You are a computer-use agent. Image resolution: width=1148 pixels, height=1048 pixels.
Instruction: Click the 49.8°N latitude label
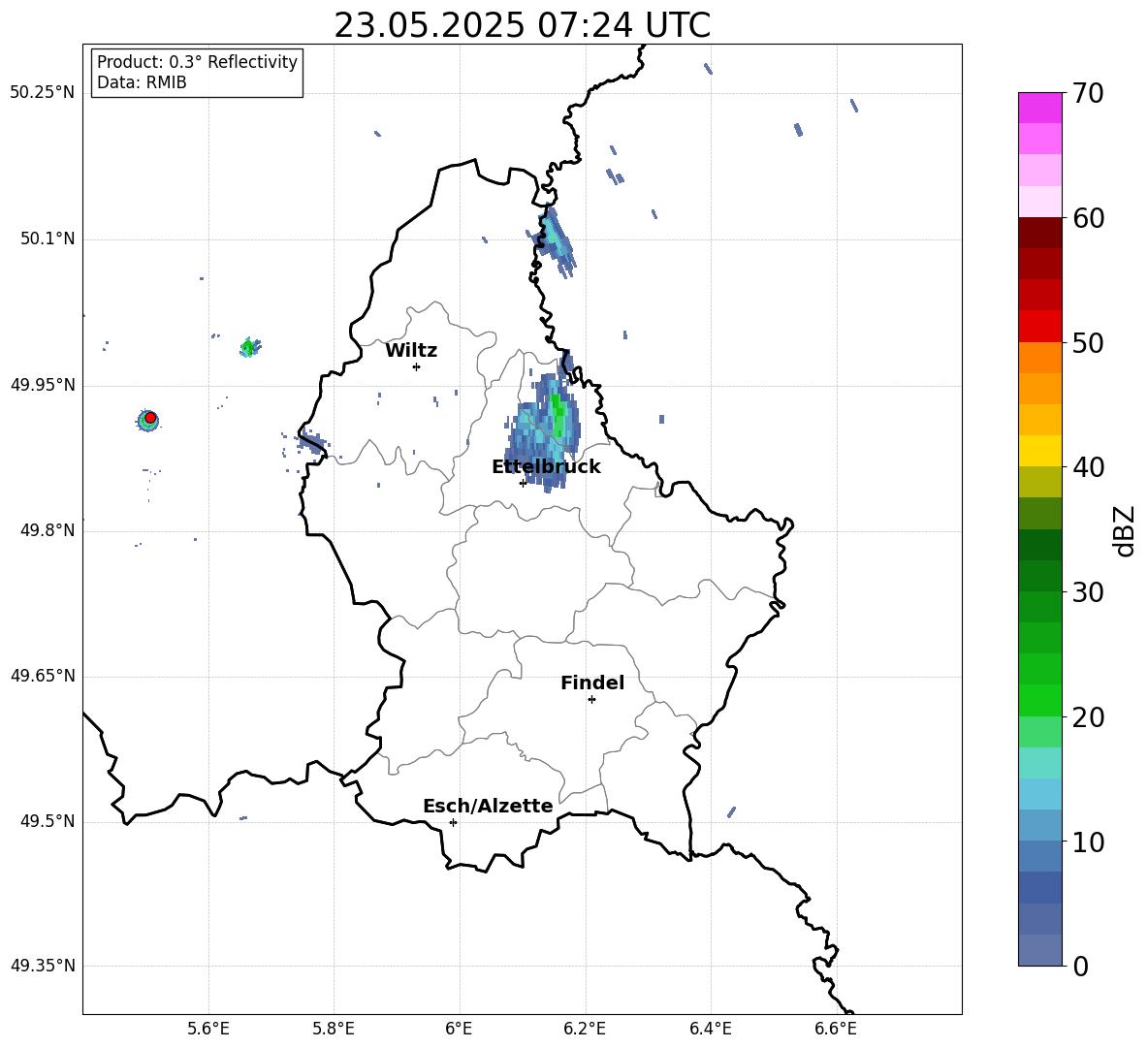click(x=48, y=530)
